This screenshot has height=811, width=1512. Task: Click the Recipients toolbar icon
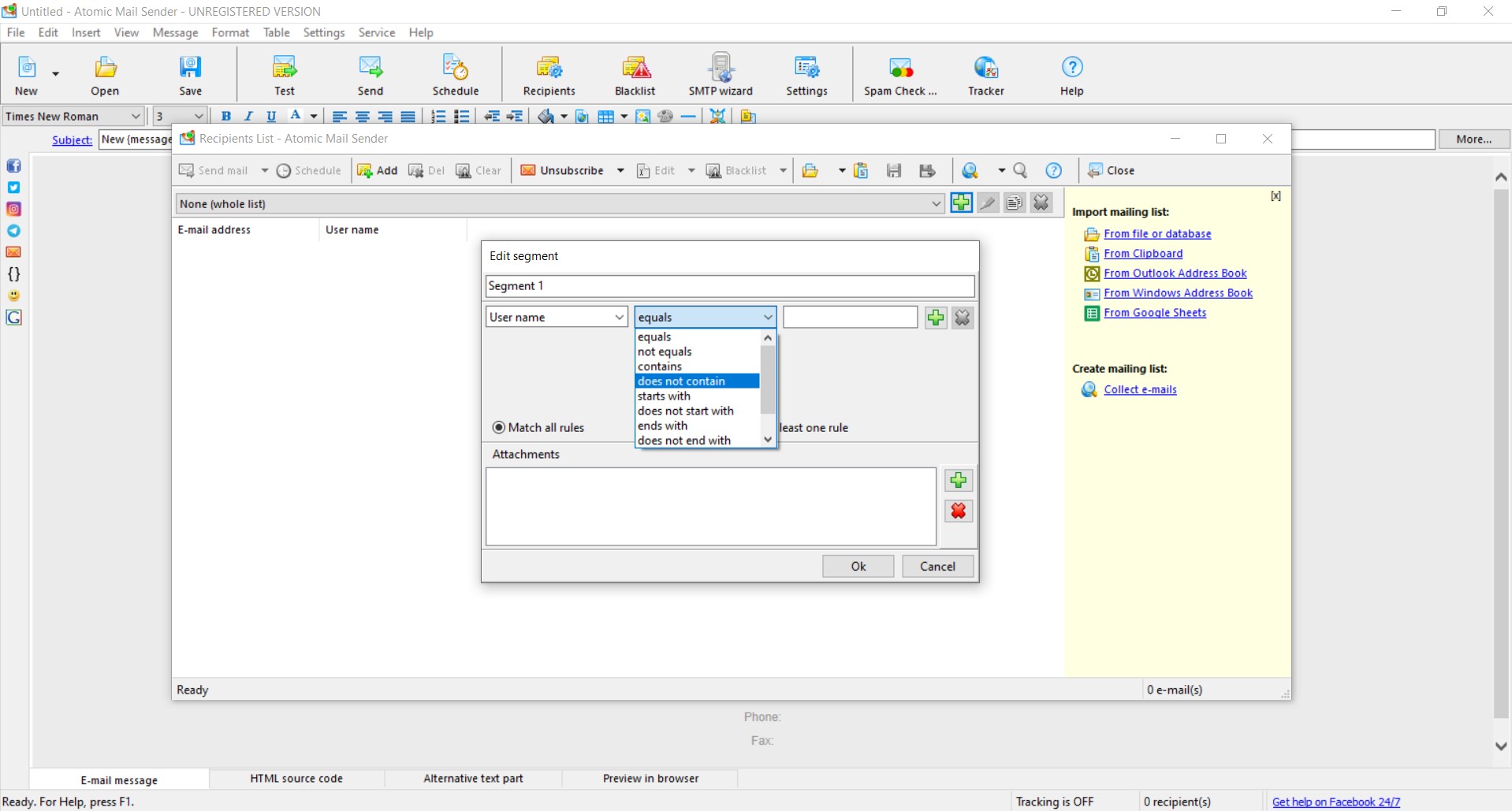549,75
